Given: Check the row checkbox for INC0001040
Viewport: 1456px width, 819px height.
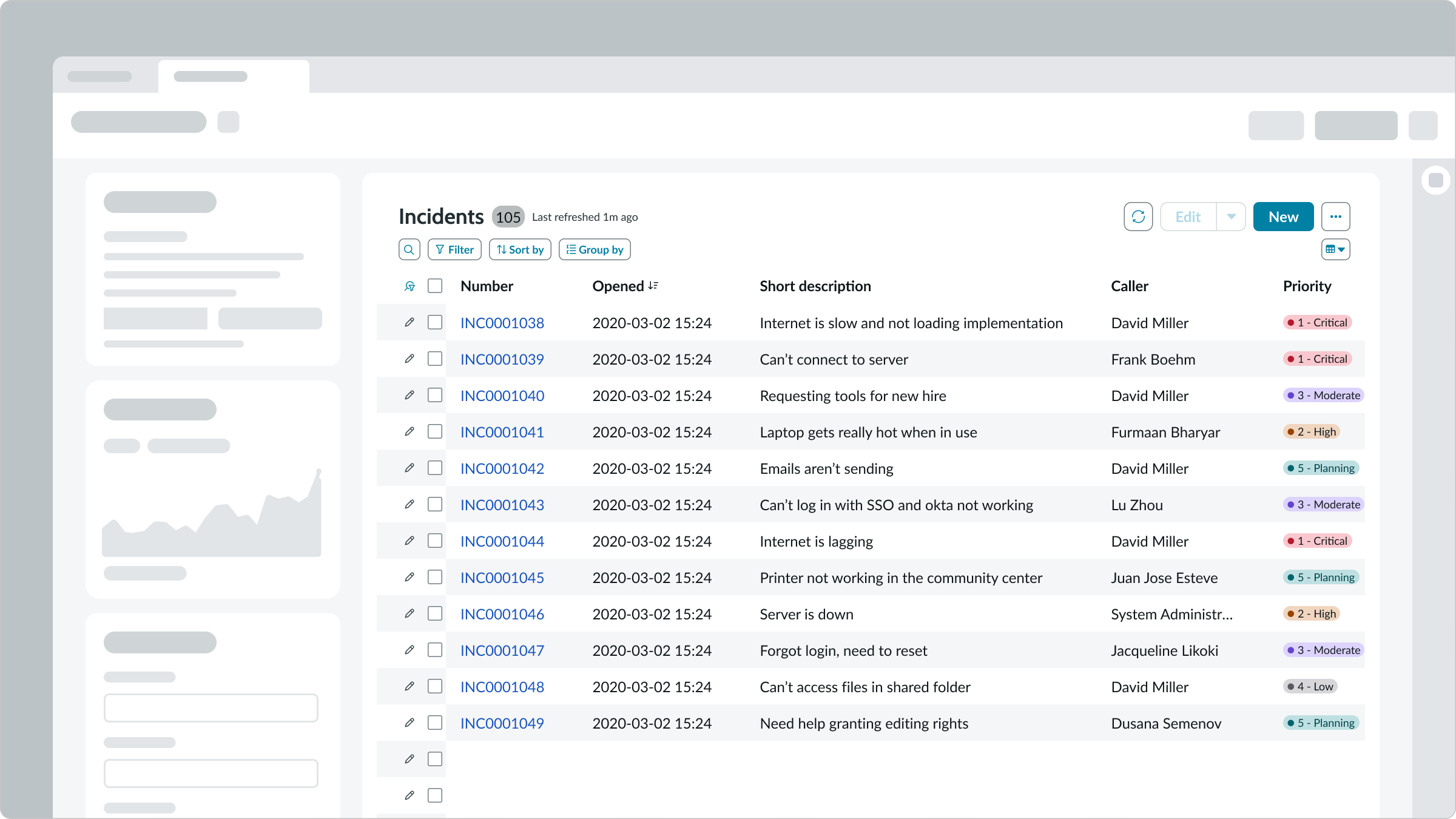Looking at the screenshot, I should 435,395.
